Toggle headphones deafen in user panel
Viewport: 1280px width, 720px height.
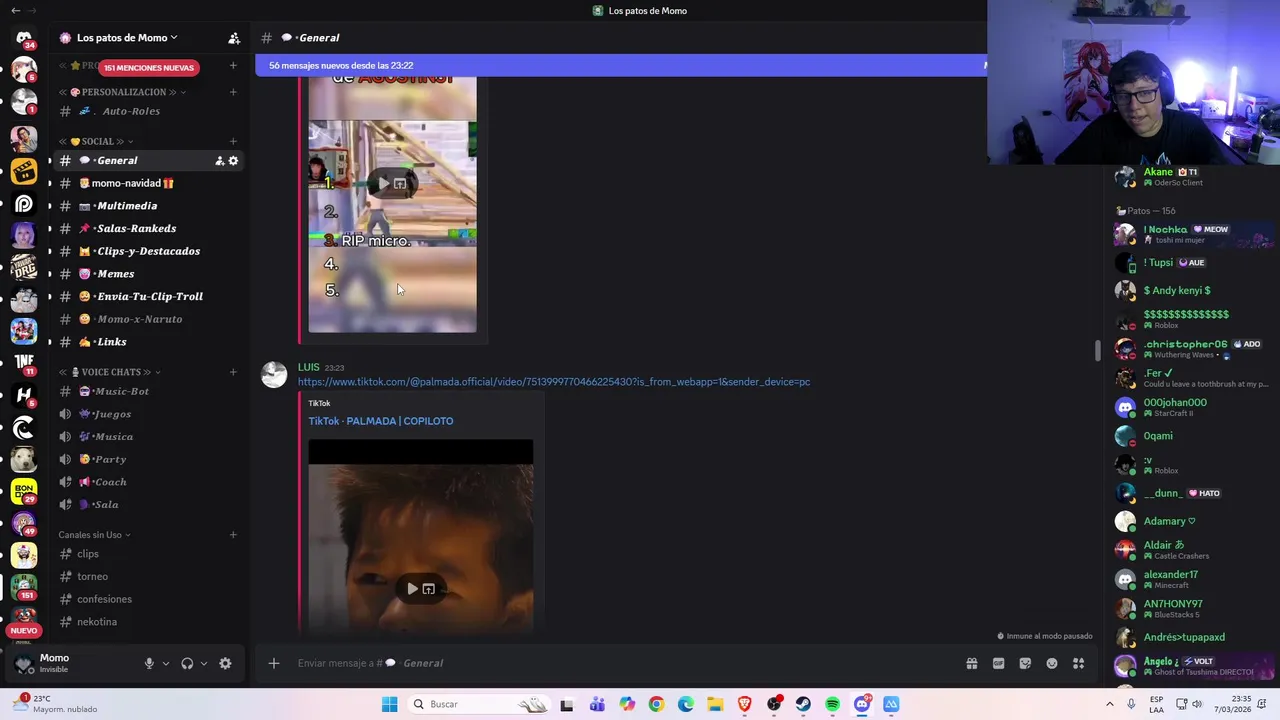187,663
